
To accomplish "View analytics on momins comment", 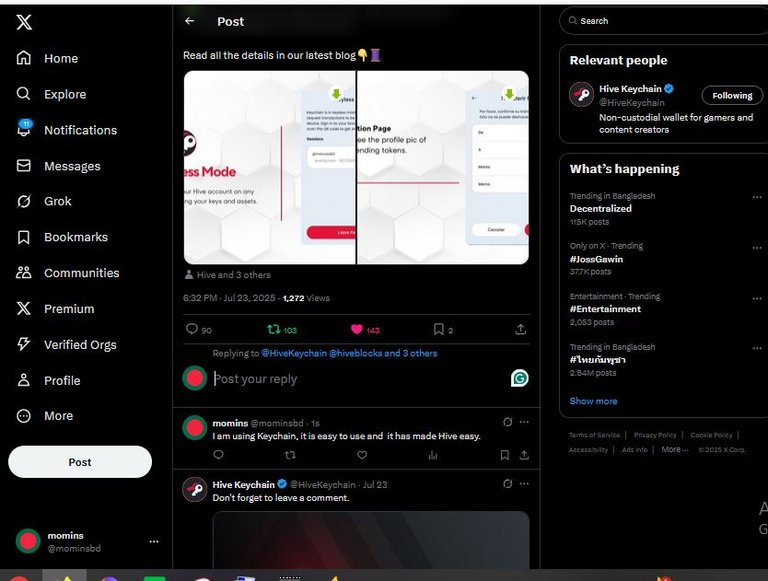I will tap(433, 455).
